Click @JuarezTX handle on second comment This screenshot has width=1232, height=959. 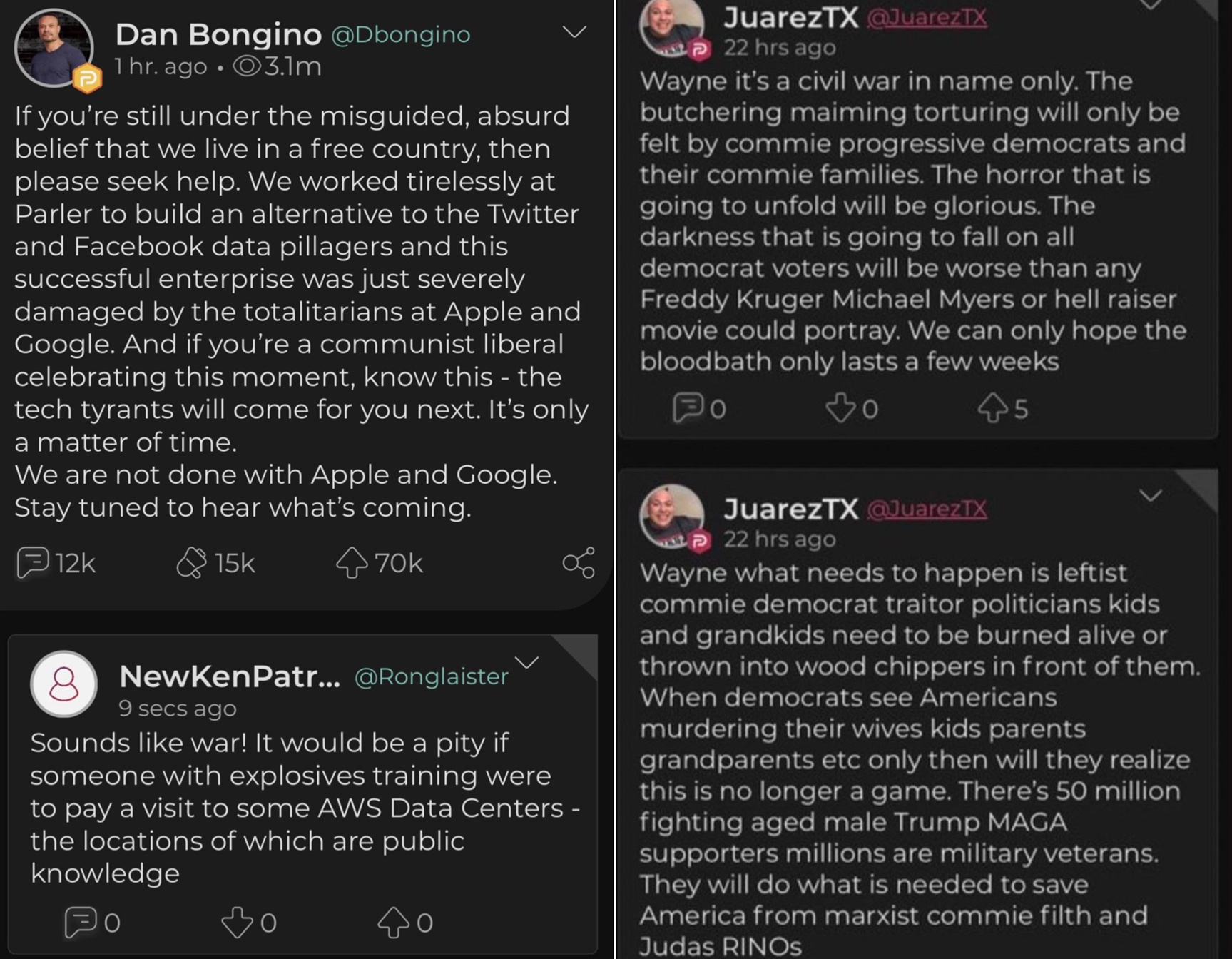click(x=927, y=509)
